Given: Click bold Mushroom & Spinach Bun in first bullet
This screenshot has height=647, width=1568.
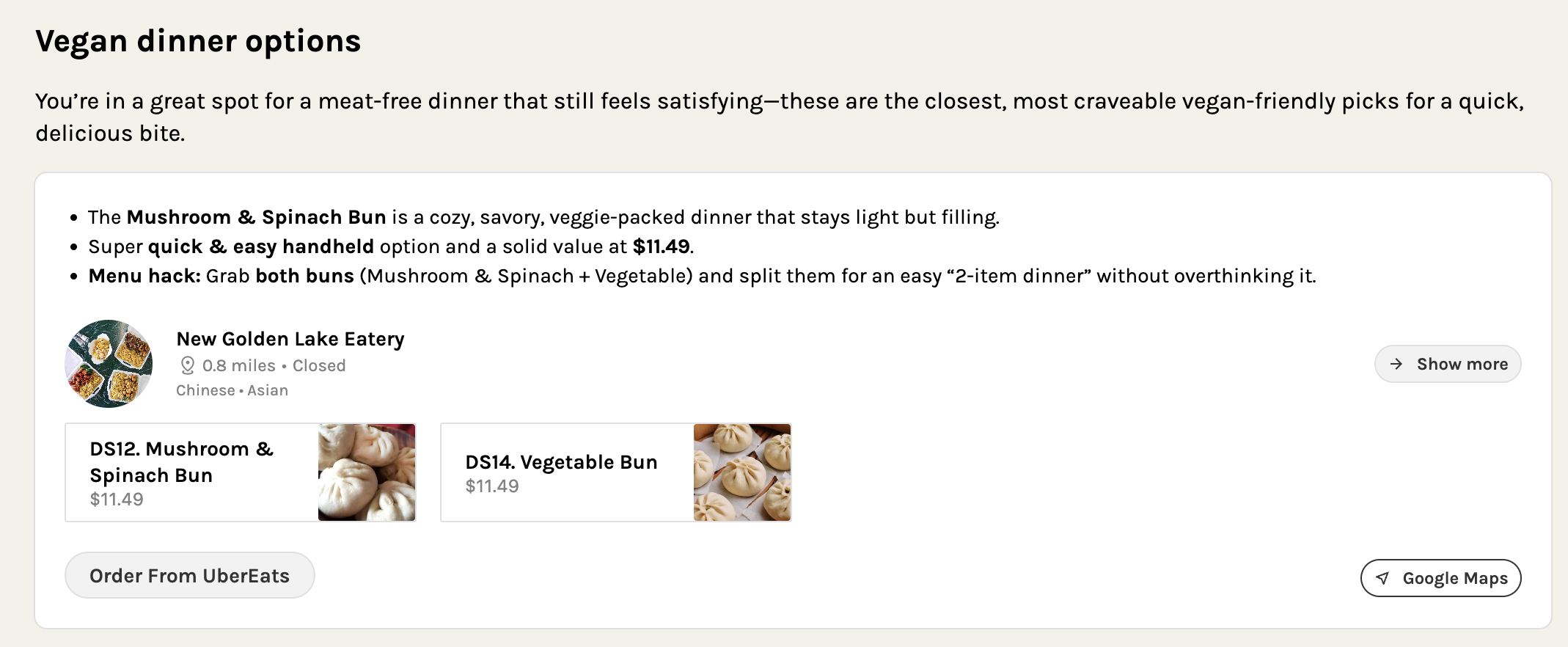Looking at the screenshot, I should [256, 217].
